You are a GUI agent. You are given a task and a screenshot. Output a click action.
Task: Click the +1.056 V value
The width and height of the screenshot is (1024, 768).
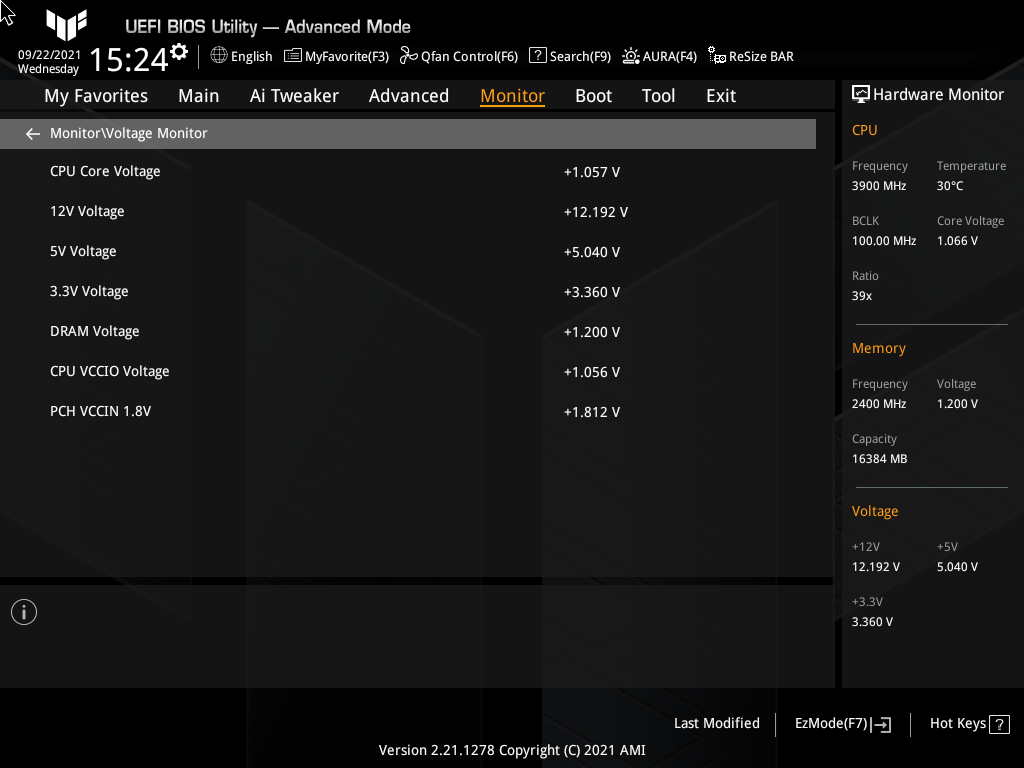tap(592, 372)
